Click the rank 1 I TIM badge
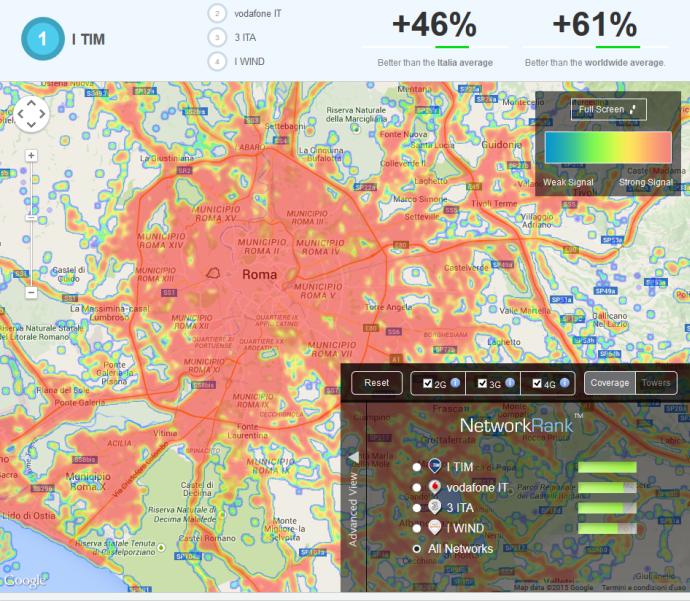 (43, 39)
